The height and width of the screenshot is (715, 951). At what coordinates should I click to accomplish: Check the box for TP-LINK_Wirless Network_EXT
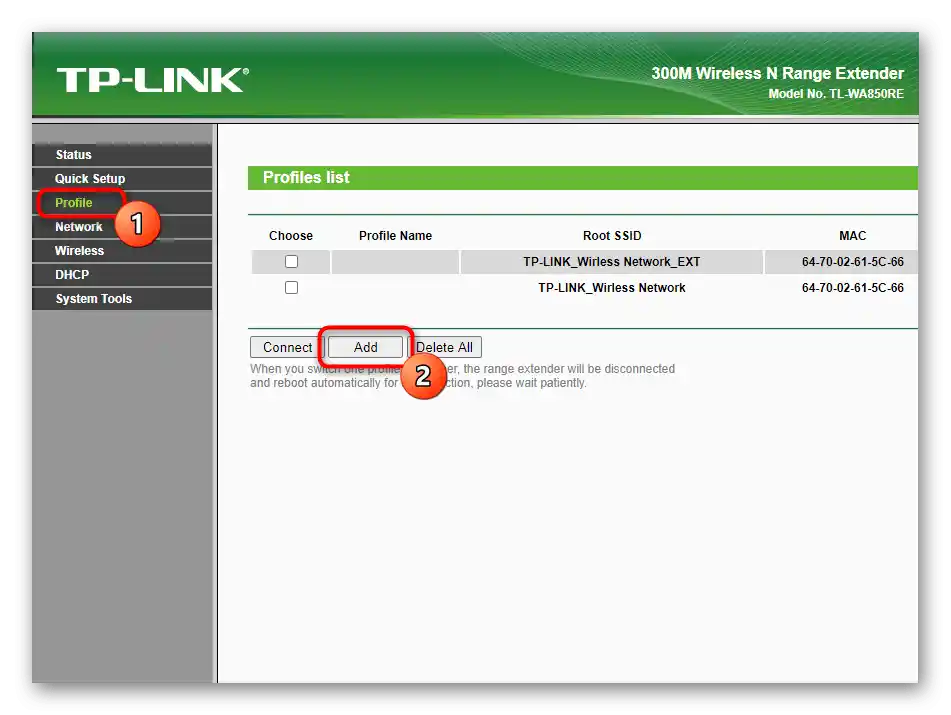click(292, 261)
